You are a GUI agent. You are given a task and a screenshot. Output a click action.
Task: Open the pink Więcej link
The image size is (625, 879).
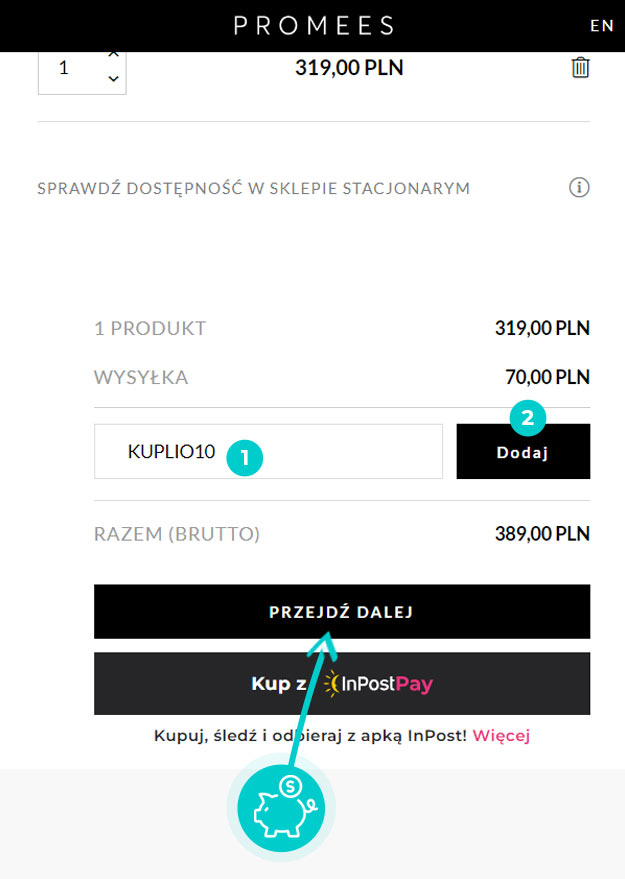pos(500,736)
